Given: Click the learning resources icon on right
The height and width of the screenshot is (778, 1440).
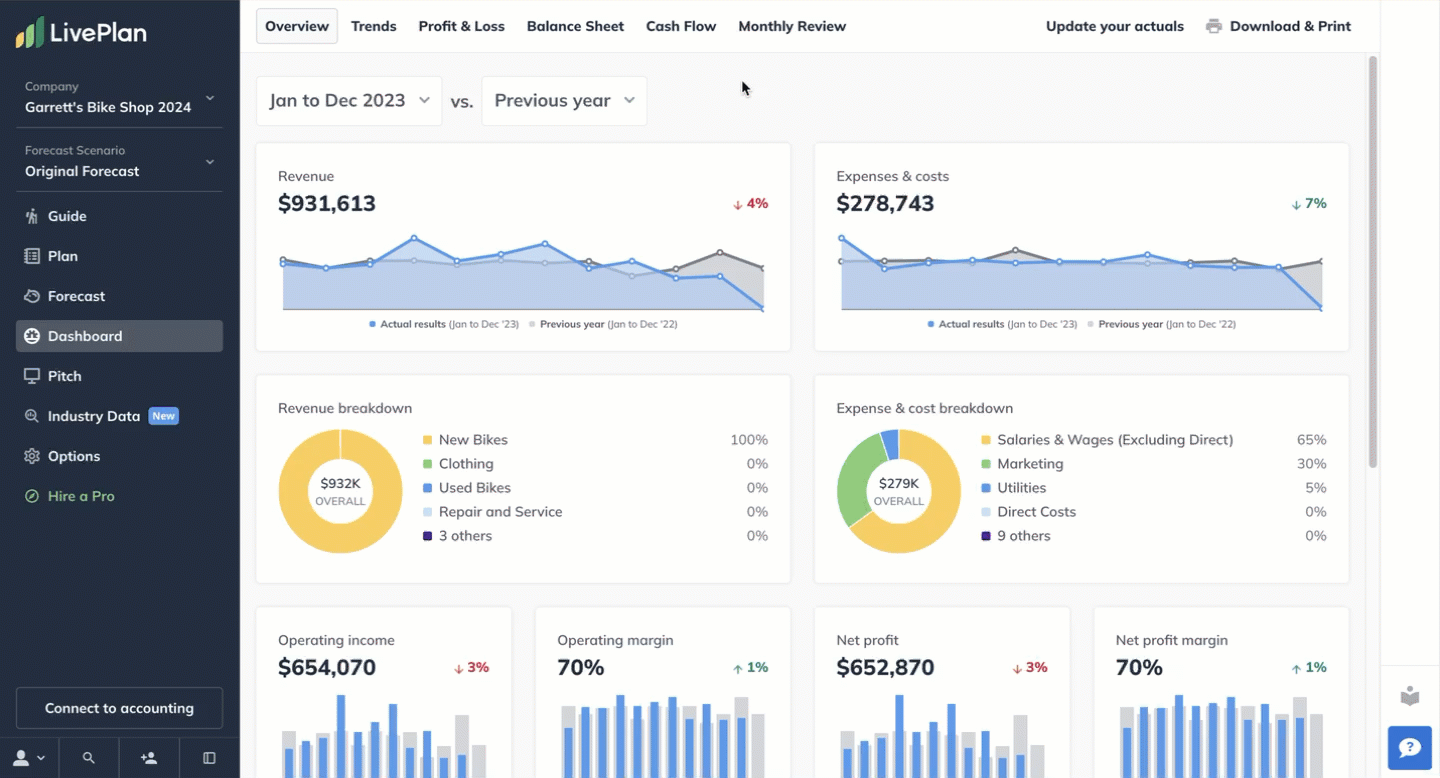Looking at the screenshot, I should [1410, 696].
